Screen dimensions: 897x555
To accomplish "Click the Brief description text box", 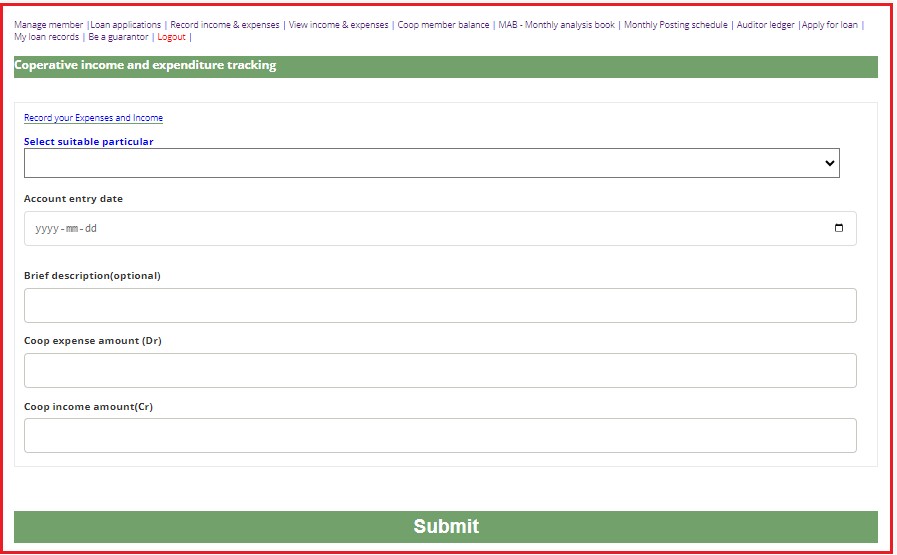I will pos(440,306).
